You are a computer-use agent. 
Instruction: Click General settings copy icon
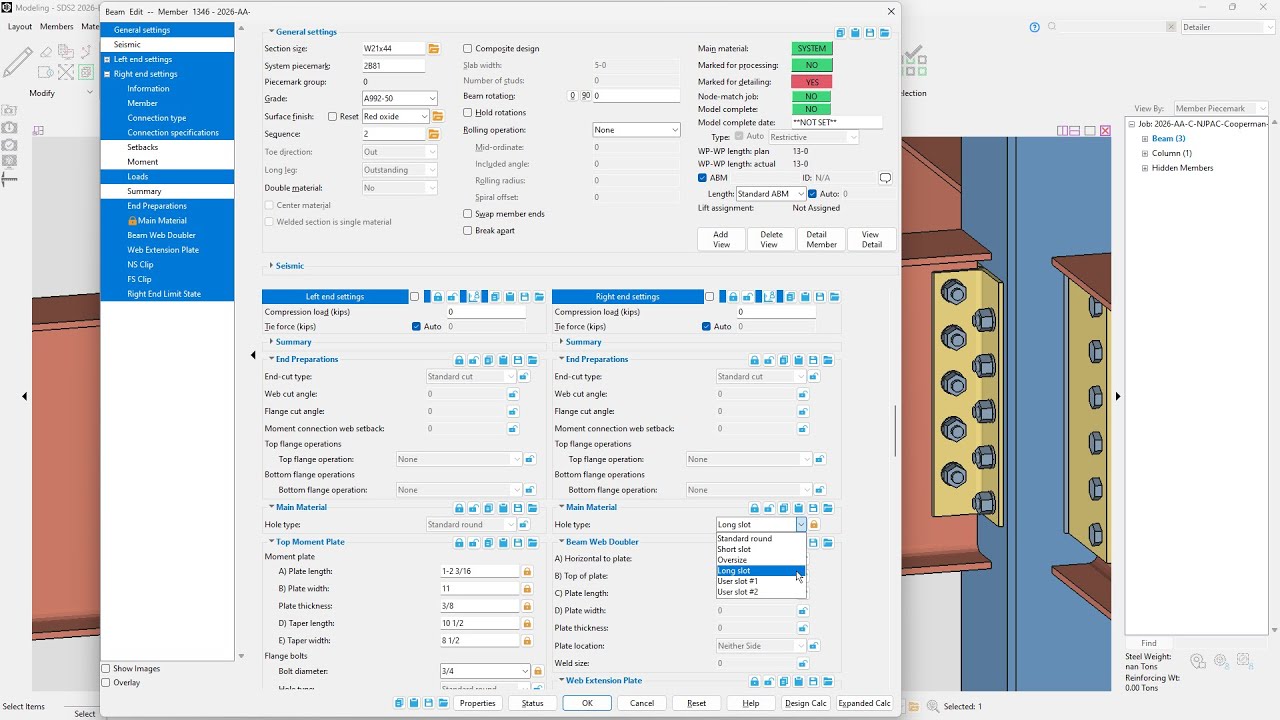[840, 33]
